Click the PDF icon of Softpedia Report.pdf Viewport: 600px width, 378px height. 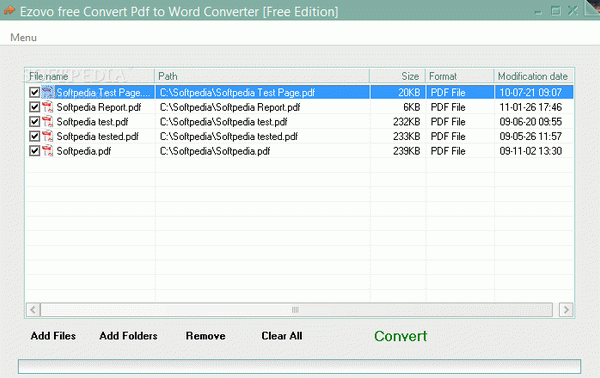(47, 107)
